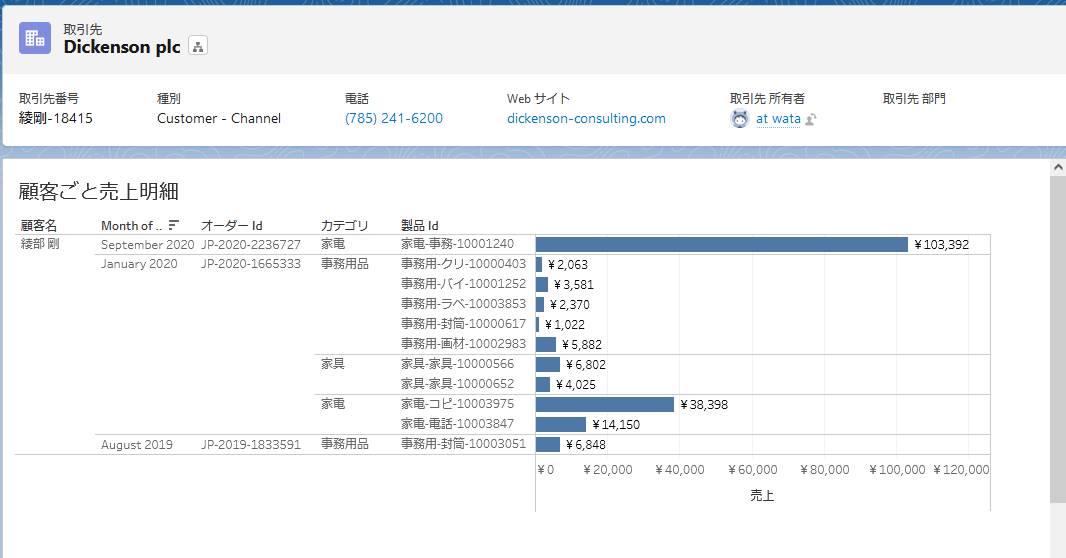This screenshot has width=1066, height=558.
Task: Select product 事務用-封筒-10003051
Action: tap(464, 444)
